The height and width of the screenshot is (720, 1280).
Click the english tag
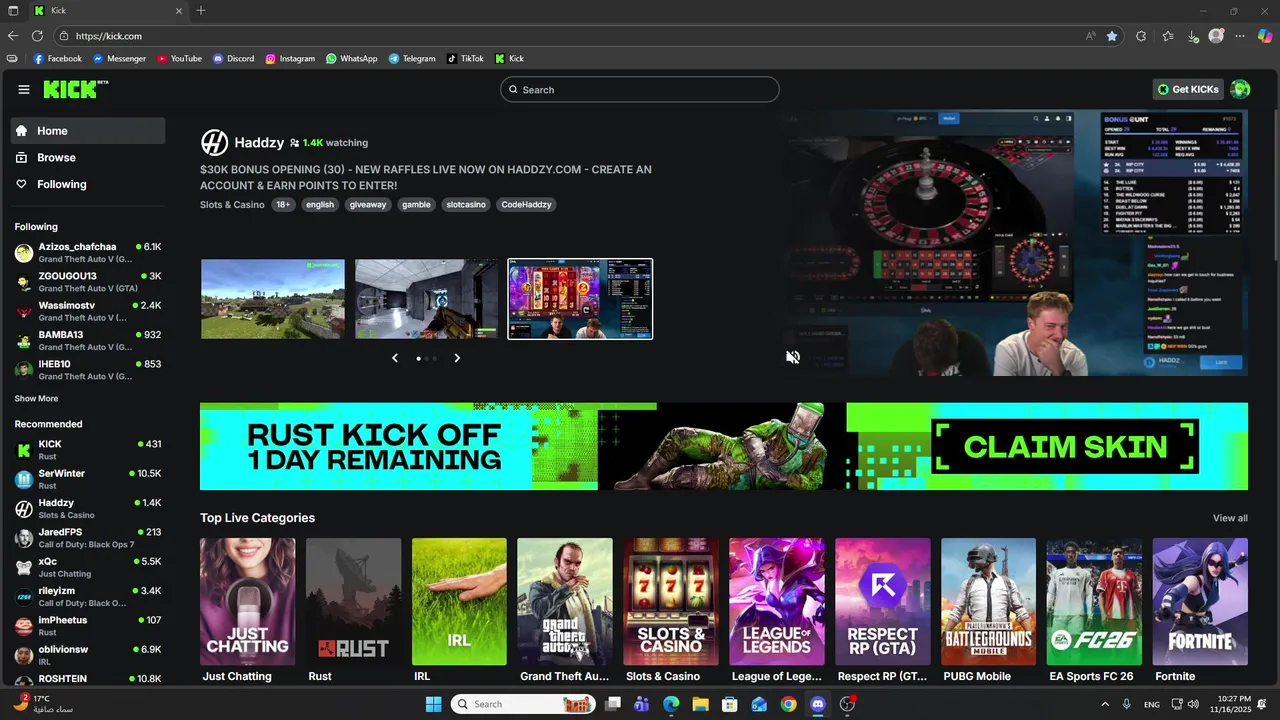tap(320, 205)
